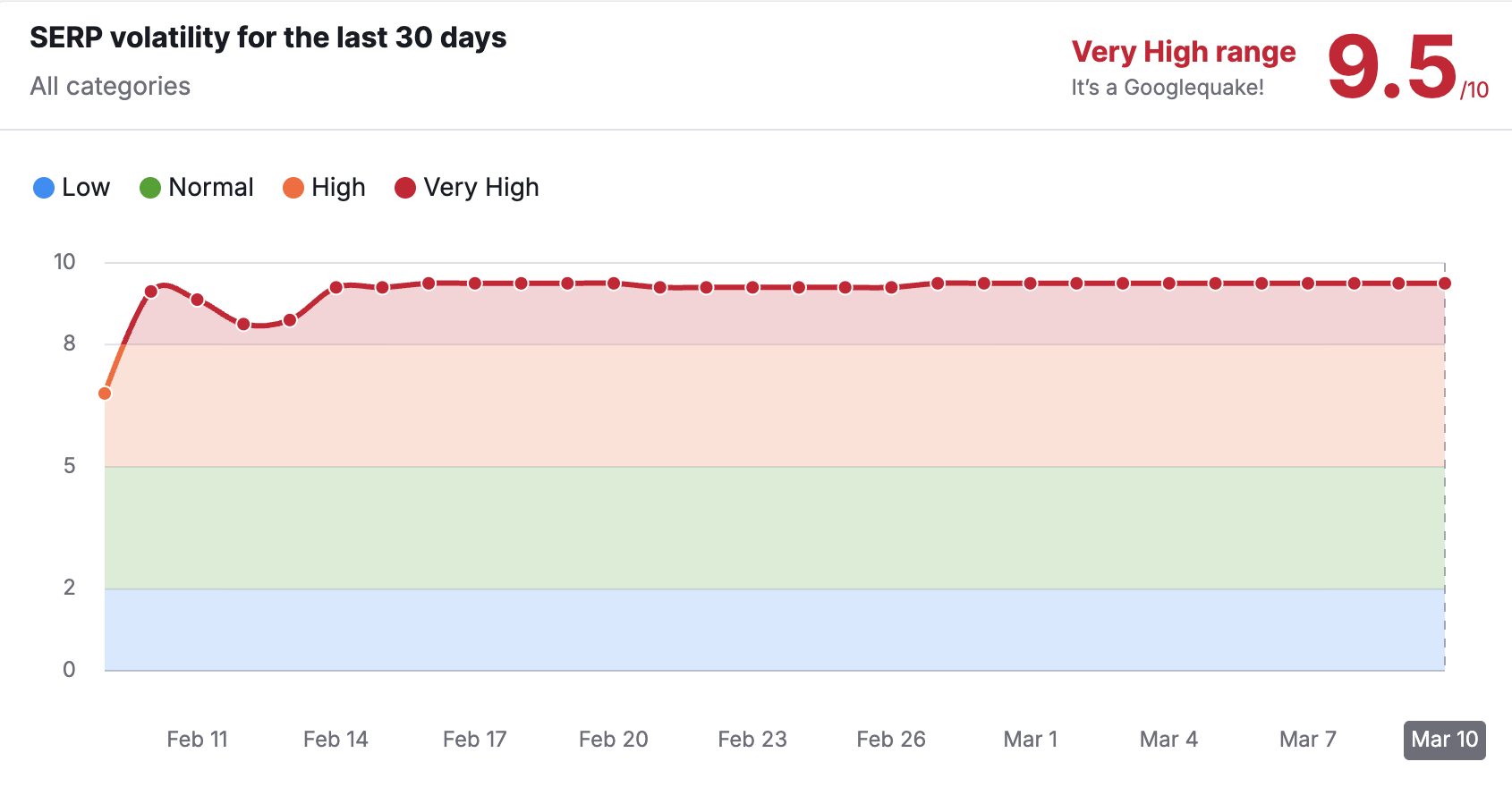Click the data point above Mar 4
The width and height of the screenshot is (1512, 787).
(x=1169, y=283)
